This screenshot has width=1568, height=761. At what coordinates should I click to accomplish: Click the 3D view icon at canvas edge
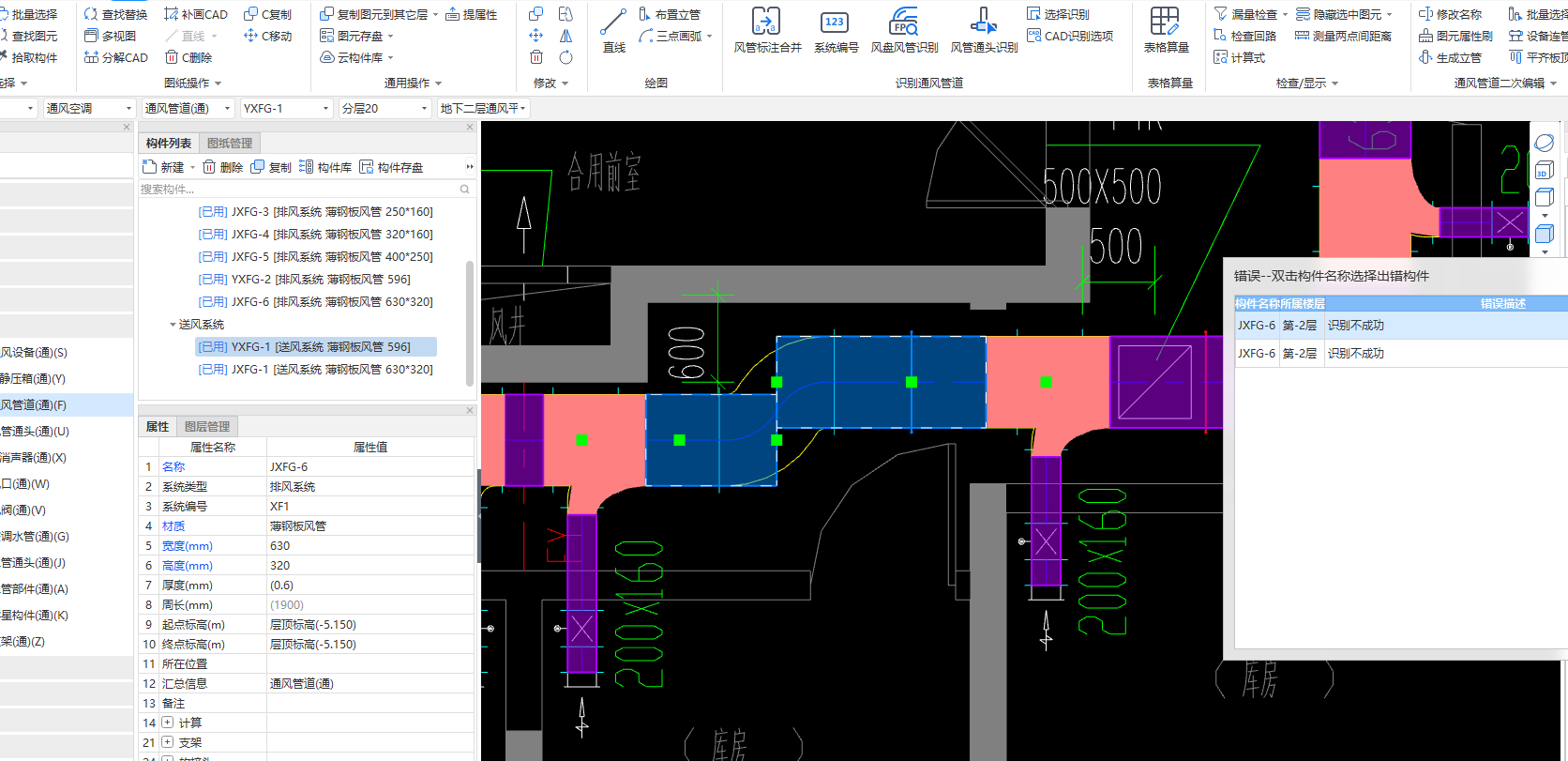pyautogui.click(x=1544, y=171)
